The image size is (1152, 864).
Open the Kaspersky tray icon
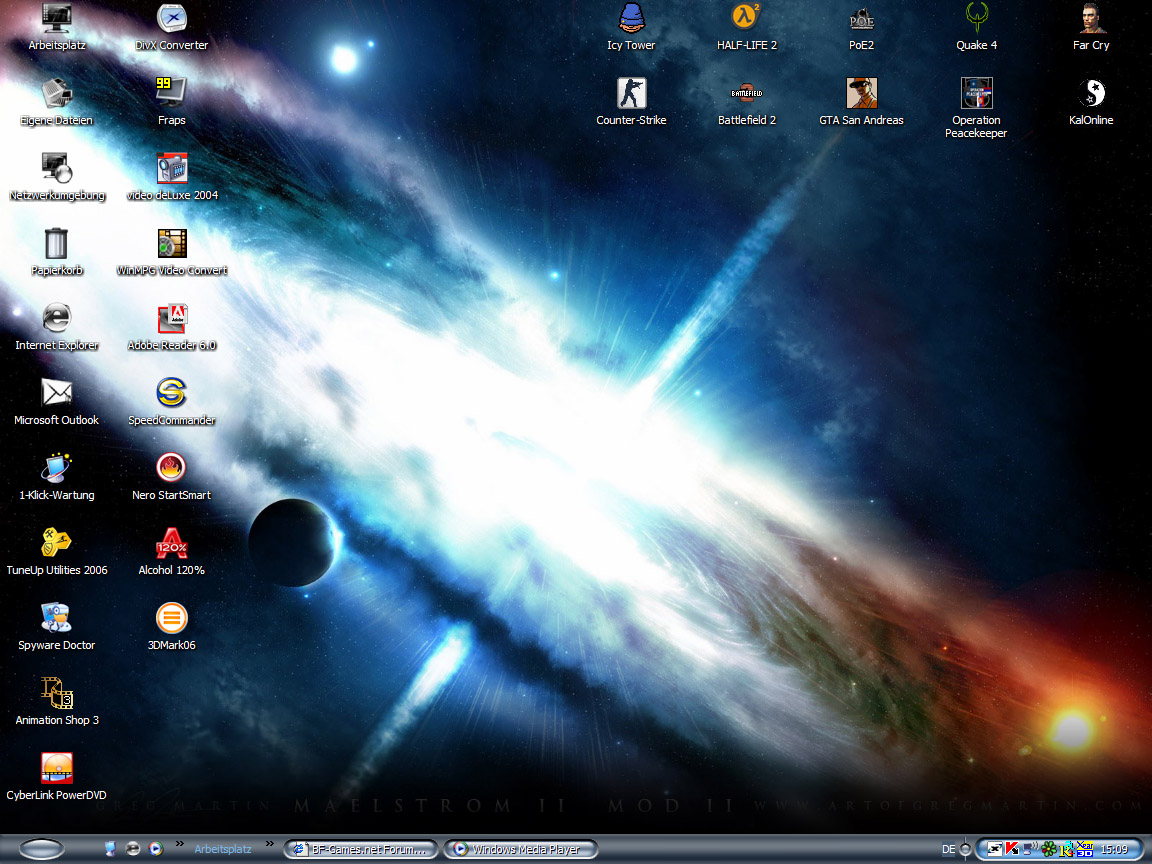click(1012, 849)
